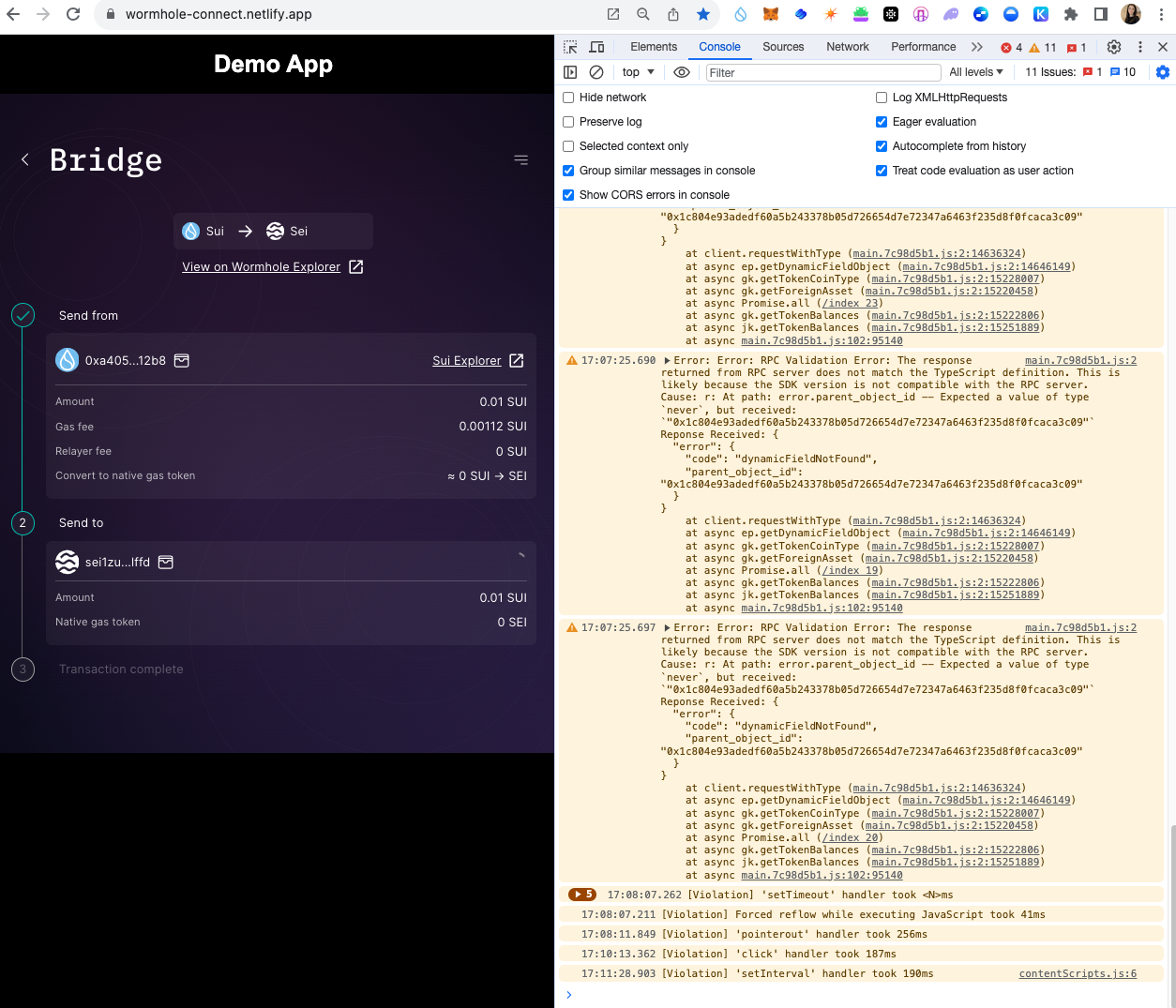Open the Sei wallet qr/copy icon
This screenshot has height=1008, width=1176.
[x=165, y=562]
